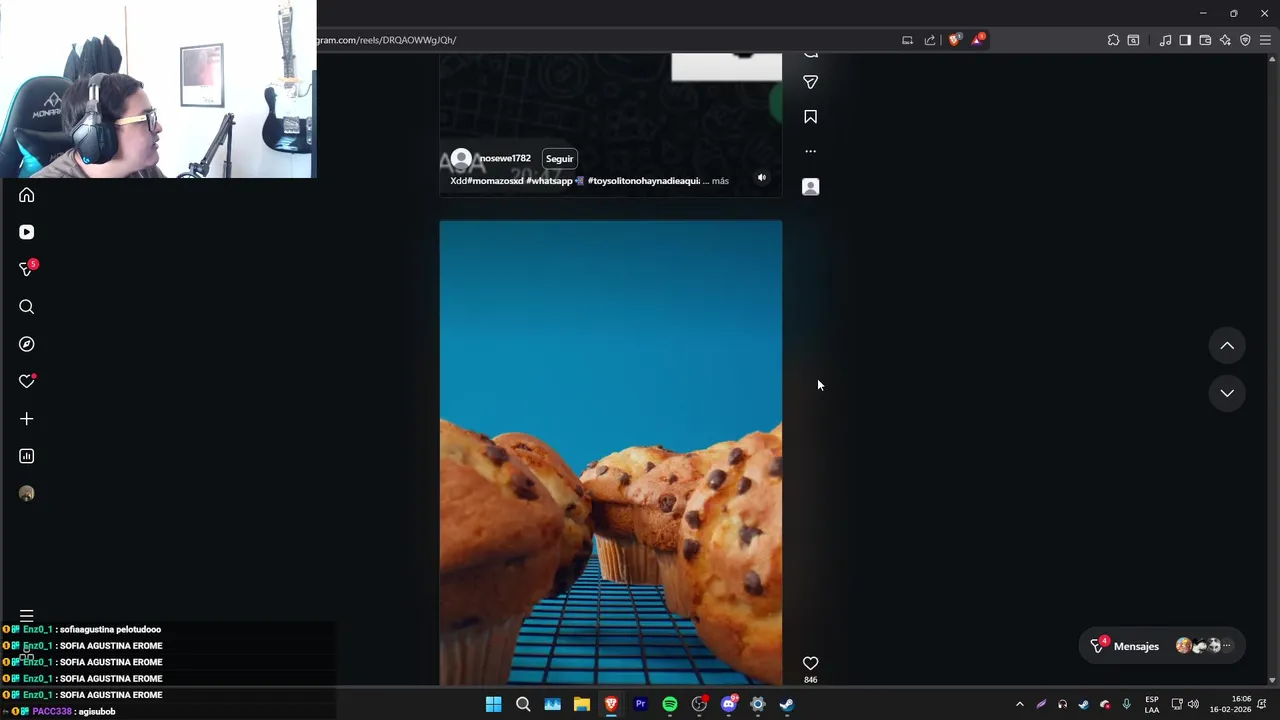Open the hamburger More menu in sidebar
Image resolution: width=1280 pixels, height=720 pixels.
click(27, 616)
